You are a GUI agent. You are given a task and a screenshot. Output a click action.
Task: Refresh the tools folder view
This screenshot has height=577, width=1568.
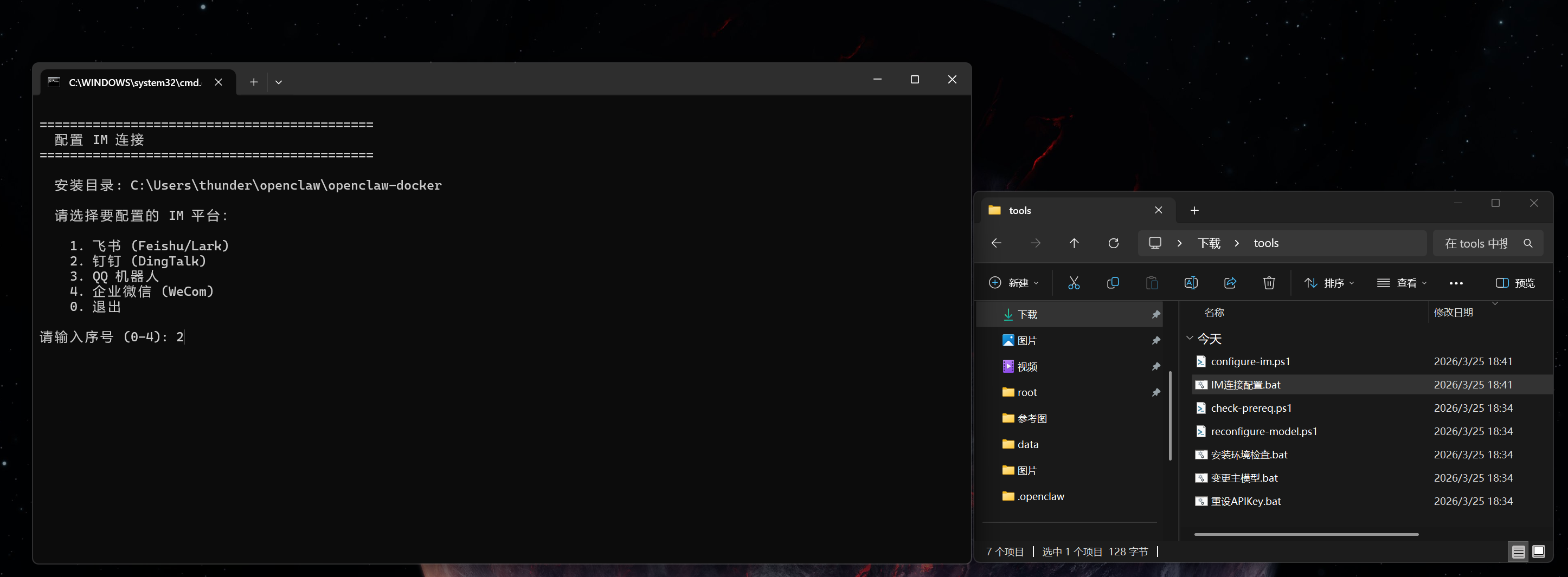[x=1113, y=243]
